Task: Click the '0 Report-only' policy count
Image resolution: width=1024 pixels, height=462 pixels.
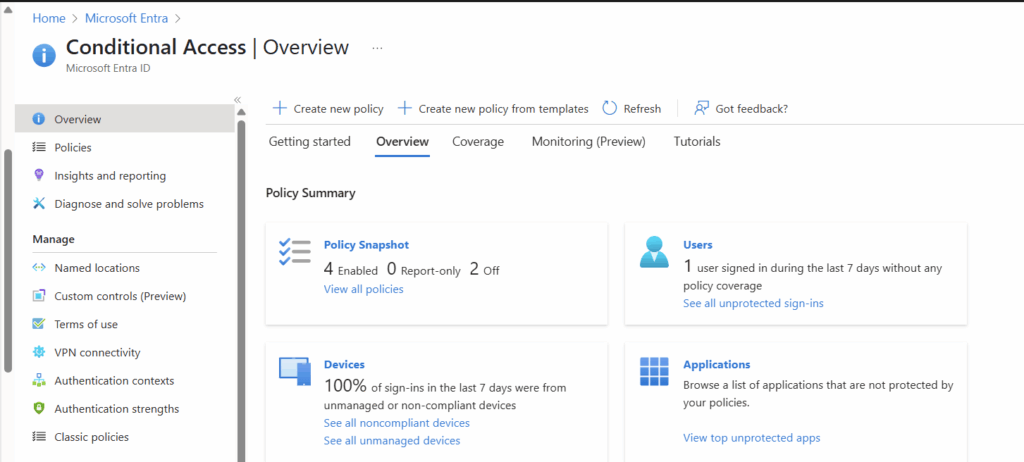Action: pyautogui.click(x=424, y=269)
